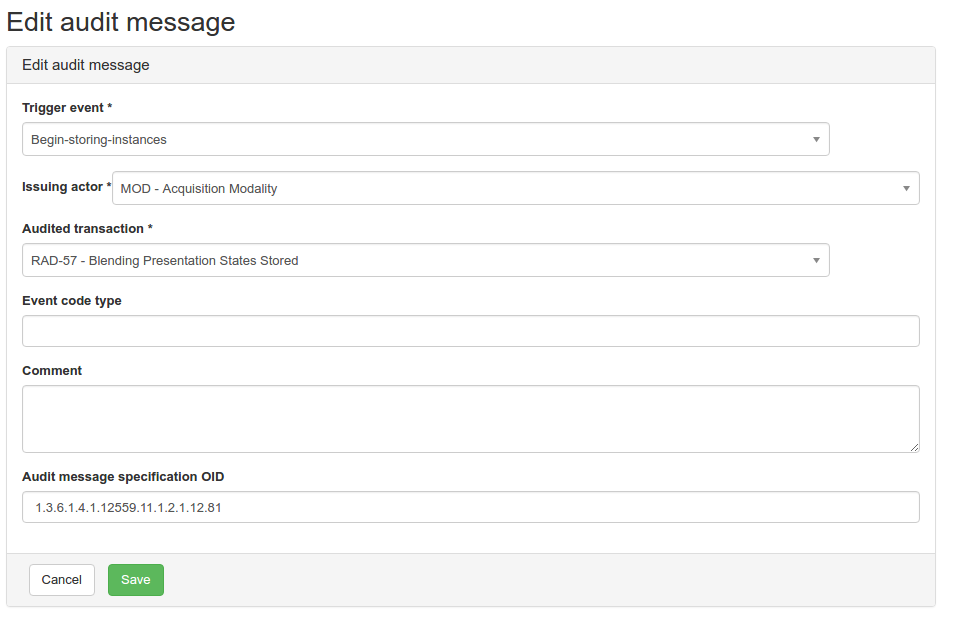Click the Audit message specification OID field

click(x=470, y=507)
